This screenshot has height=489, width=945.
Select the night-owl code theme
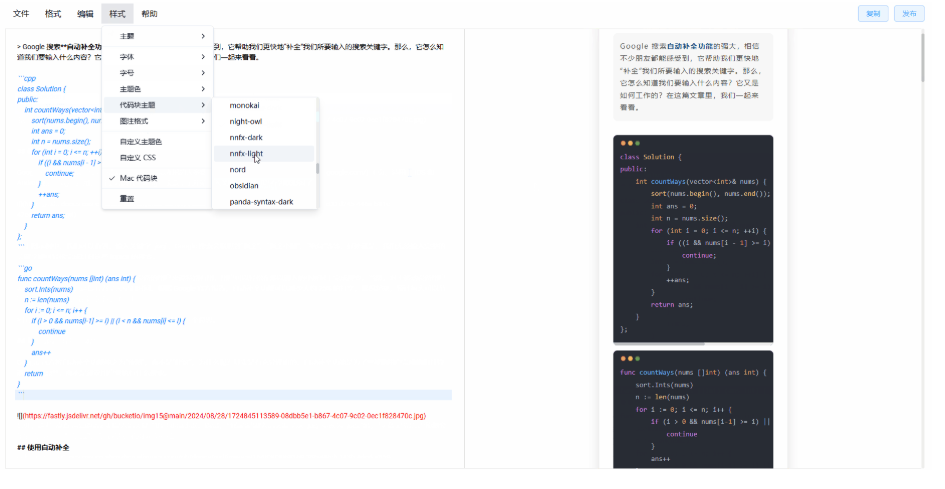[x=264, y=122]
